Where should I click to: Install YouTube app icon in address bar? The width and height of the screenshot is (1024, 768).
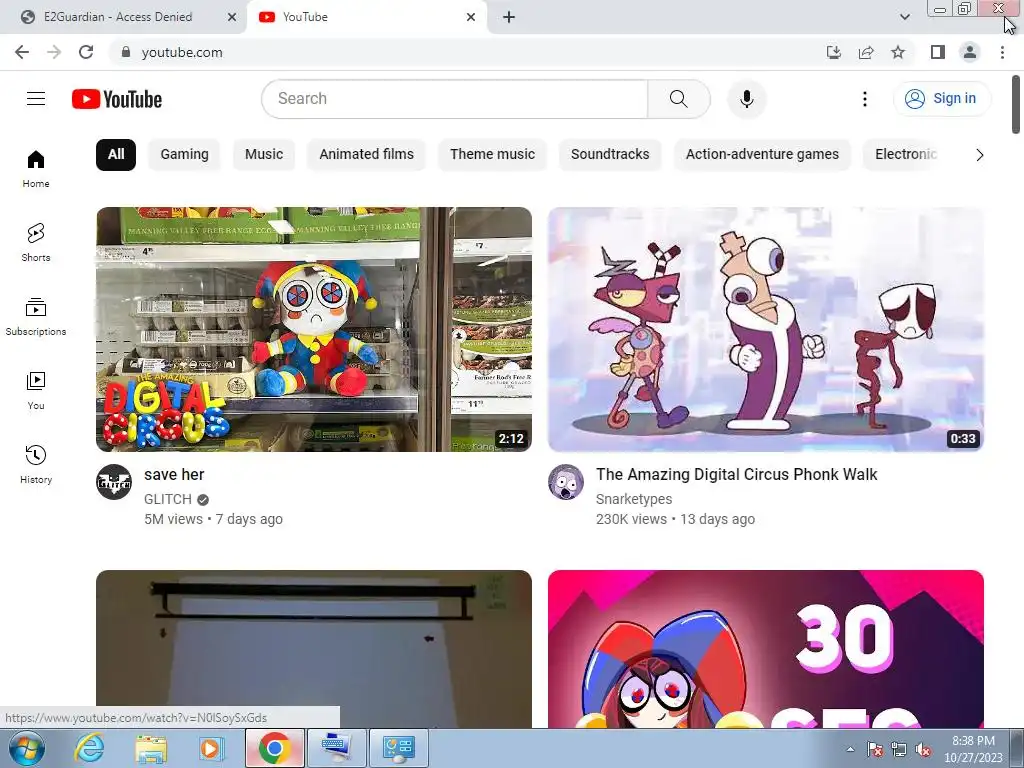[x=834, y=52]
